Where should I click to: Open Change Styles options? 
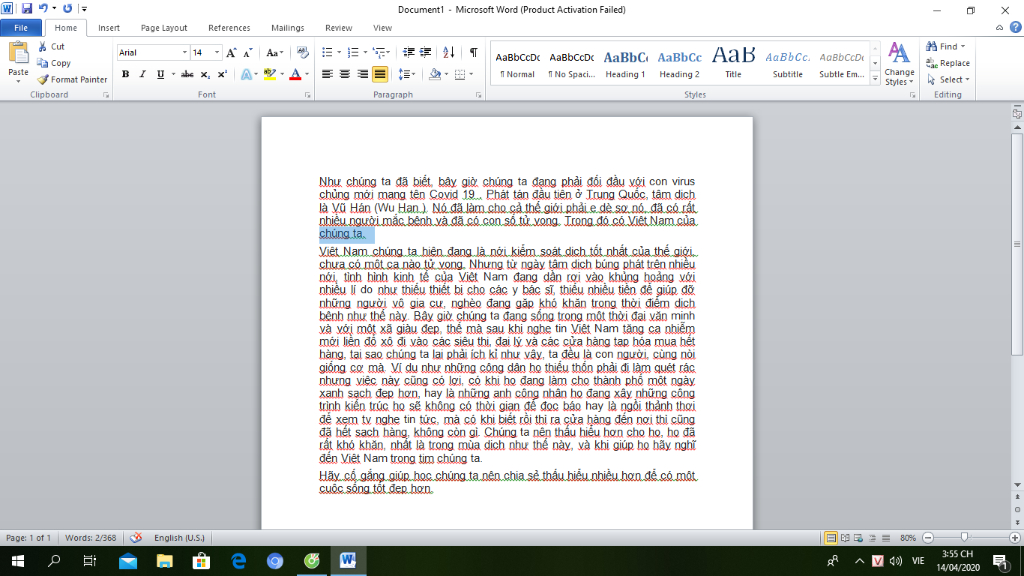pyautogui.click(x=899, y=64)
